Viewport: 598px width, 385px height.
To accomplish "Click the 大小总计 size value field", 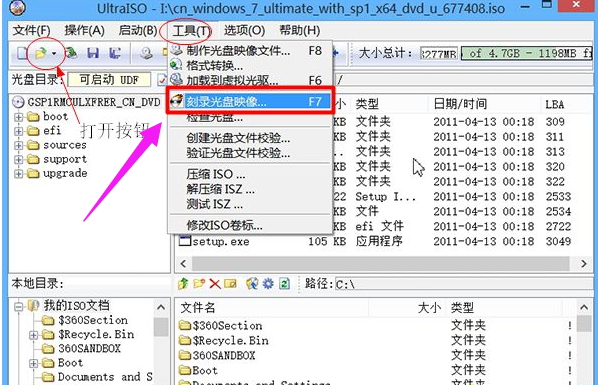I will pos(439,53).
